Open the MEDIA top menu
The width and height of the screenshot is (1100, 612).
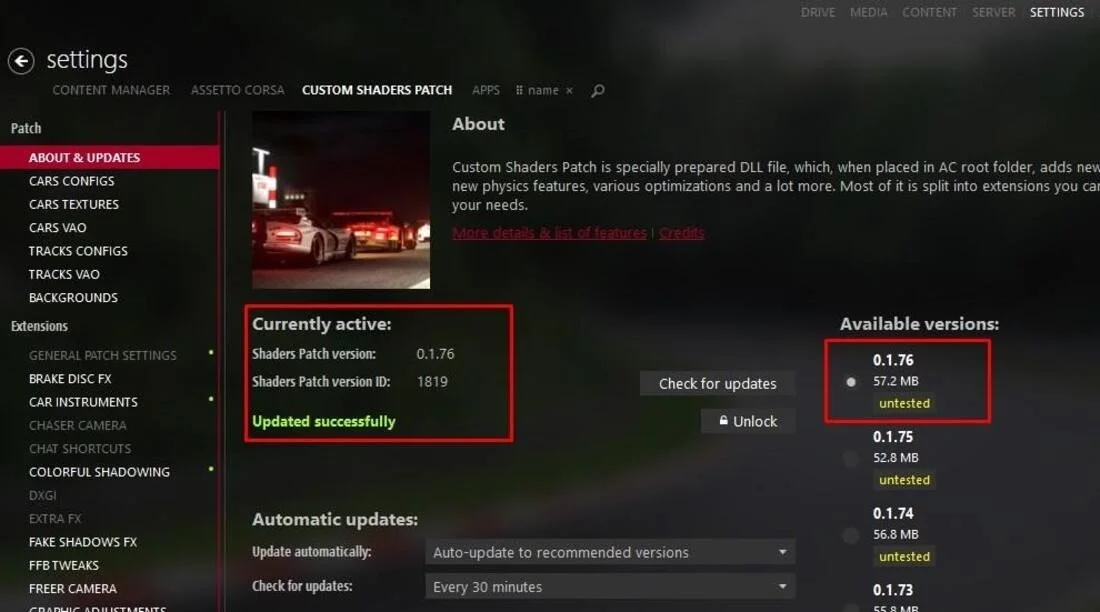(868, 12)
